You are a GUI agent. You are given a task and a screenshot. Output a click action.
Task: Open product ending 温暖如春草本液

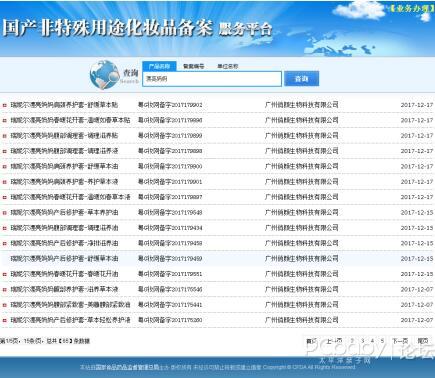point(70,197)
